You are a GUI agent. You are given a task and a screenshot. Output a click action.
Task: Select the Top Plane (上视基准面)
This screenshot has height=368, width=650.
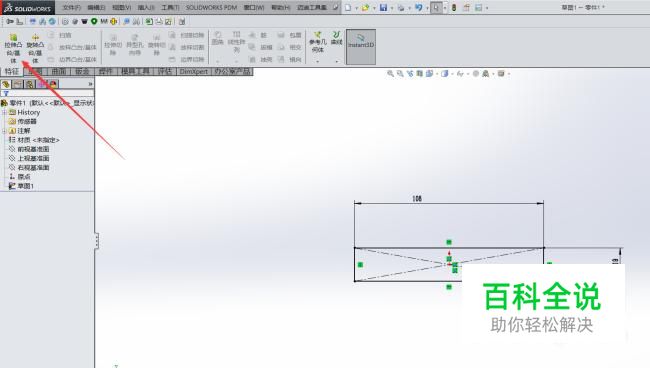[x=29, y=158]
